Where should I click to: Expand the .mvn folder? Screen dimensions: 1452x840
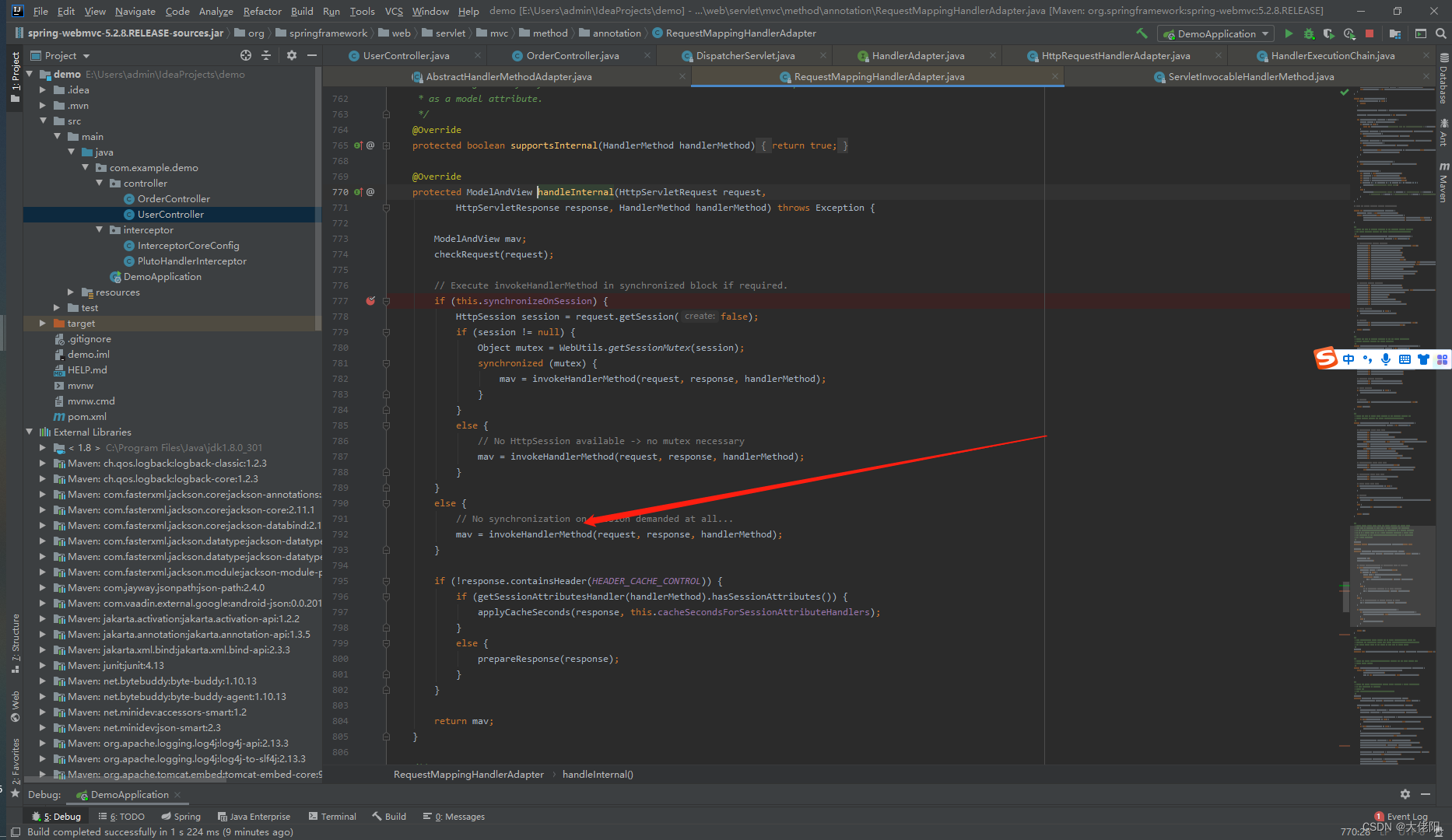point(44,105)
